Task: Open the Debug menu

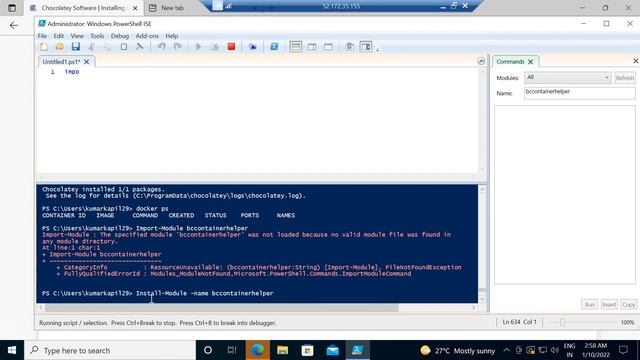Action: (120, 36)
